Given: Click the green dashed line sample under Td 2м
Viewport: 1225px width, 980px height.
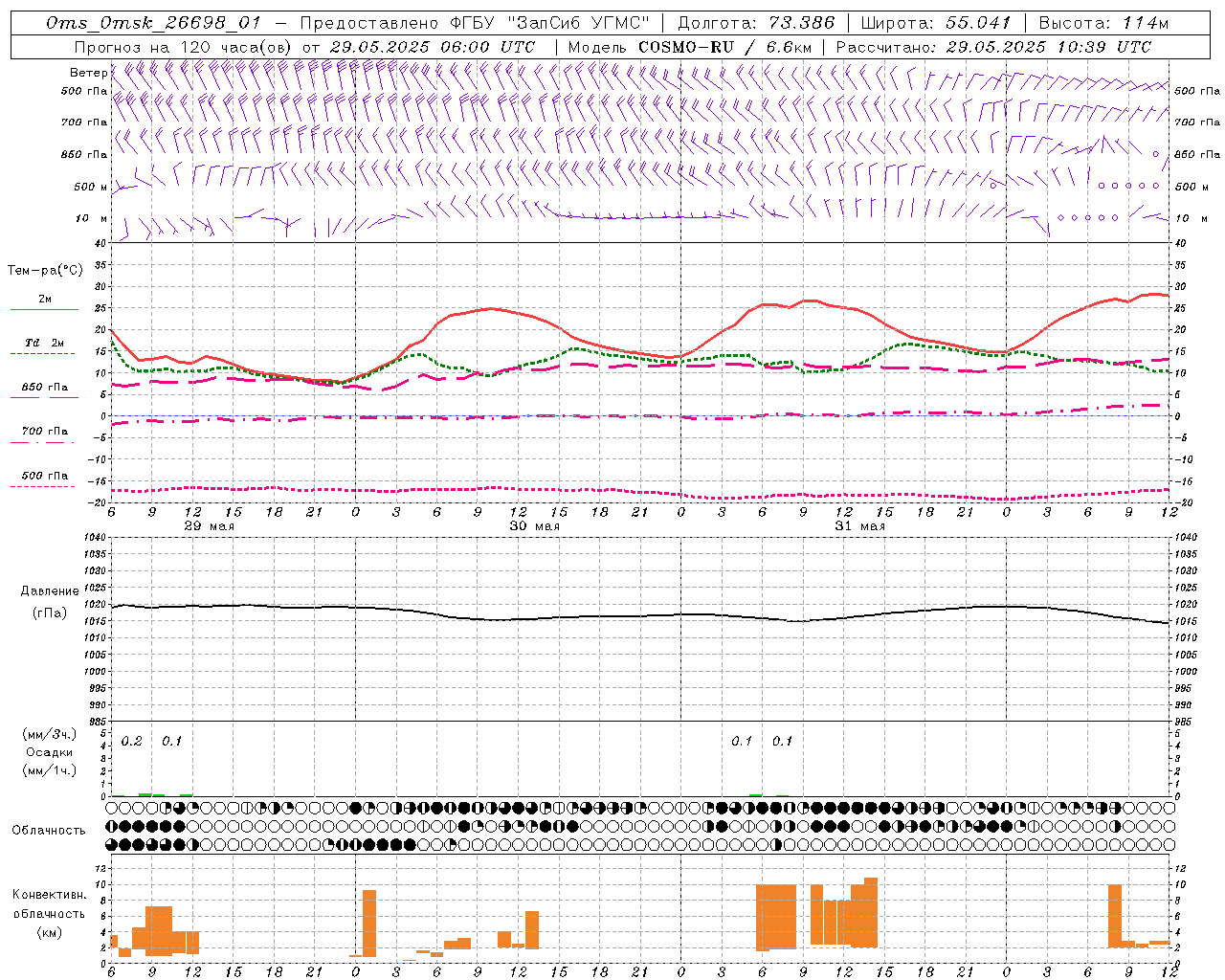Looking at the screenshot, I should pyautogui.click(x=43, y=354).
